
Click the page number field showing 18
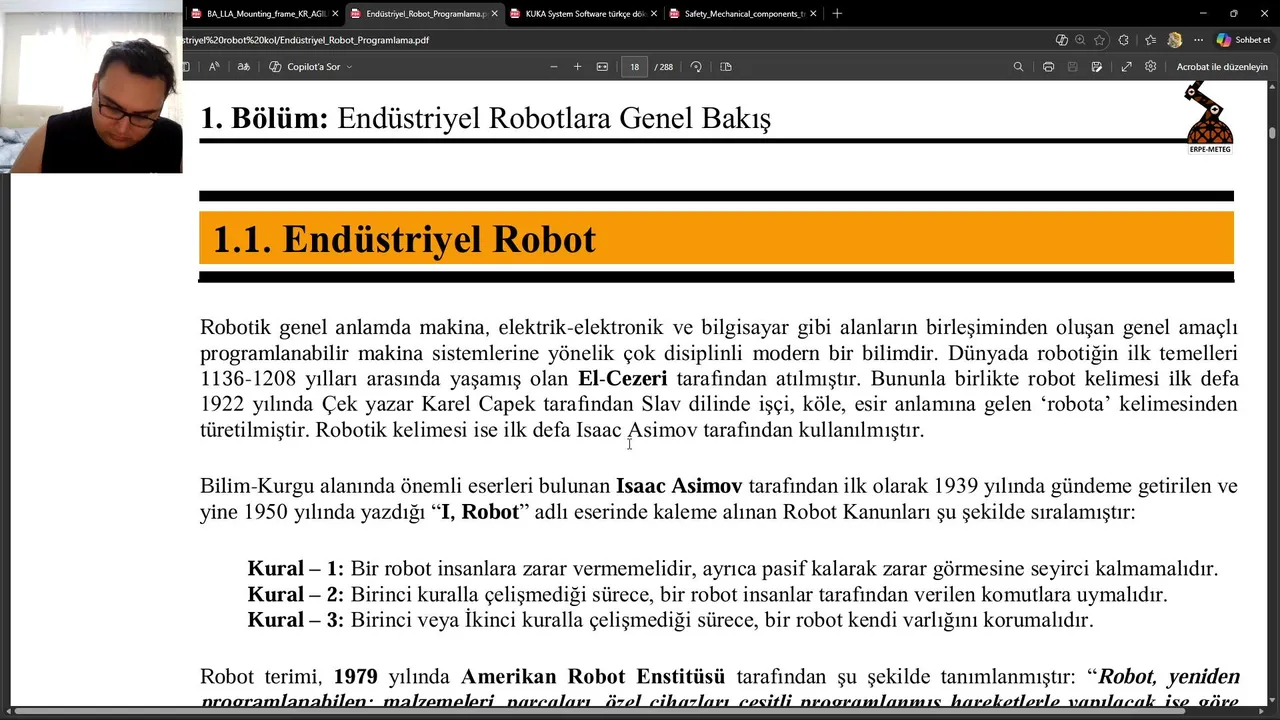[634, 67]
